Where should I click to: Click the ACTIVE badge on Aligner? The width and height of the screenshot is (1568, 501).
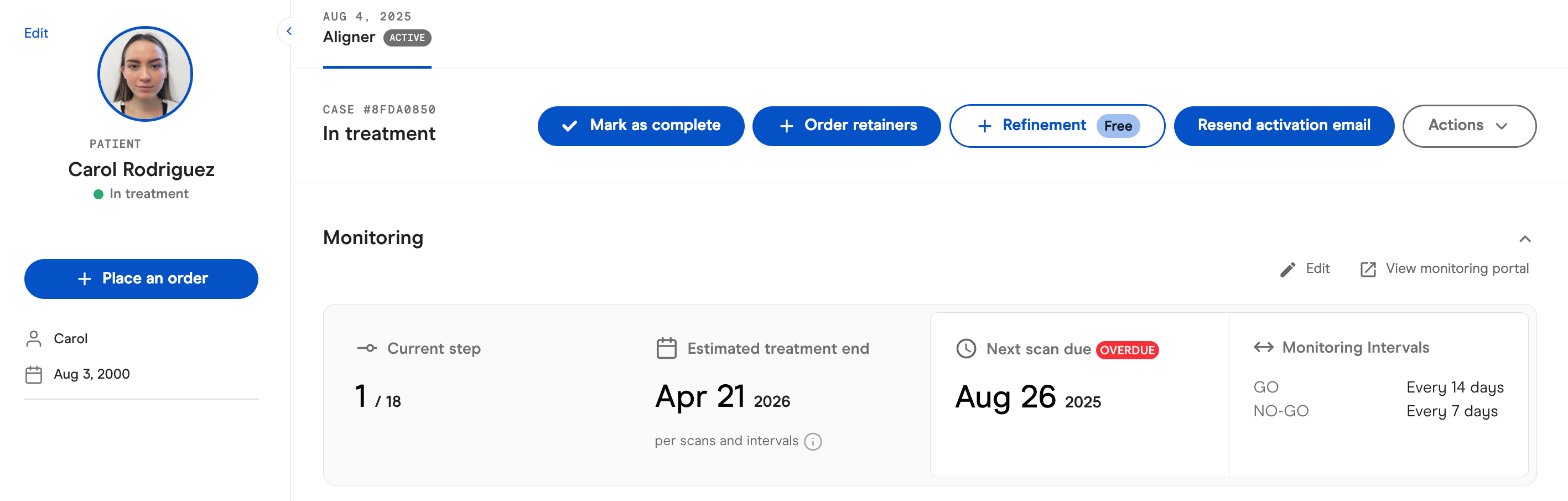tap(407, 38)
